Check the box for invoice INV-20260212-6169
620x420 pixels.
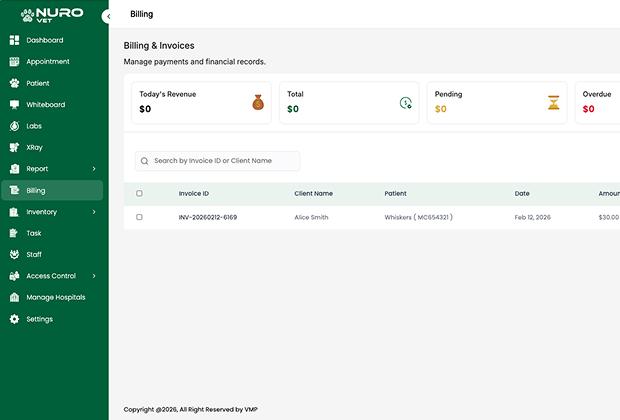click(x=139, y=217)
